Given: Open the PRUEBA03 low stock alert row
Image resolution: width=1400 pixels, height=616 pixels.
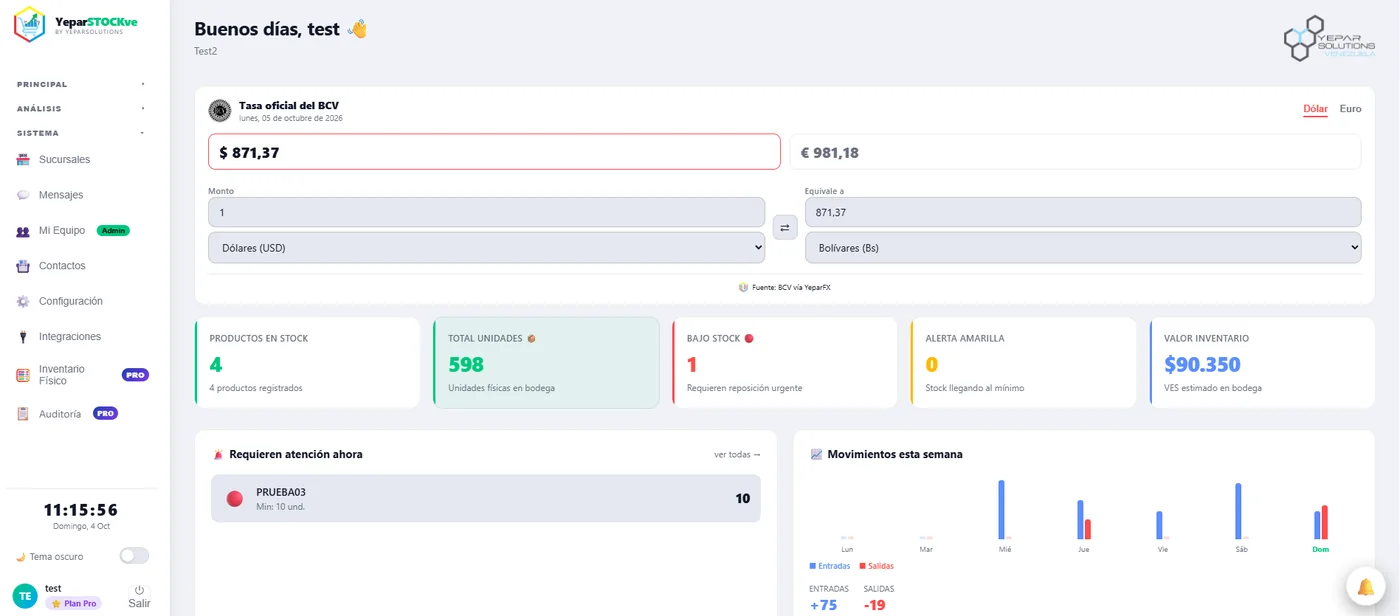Looking at the screenshot, I should 486,498.
